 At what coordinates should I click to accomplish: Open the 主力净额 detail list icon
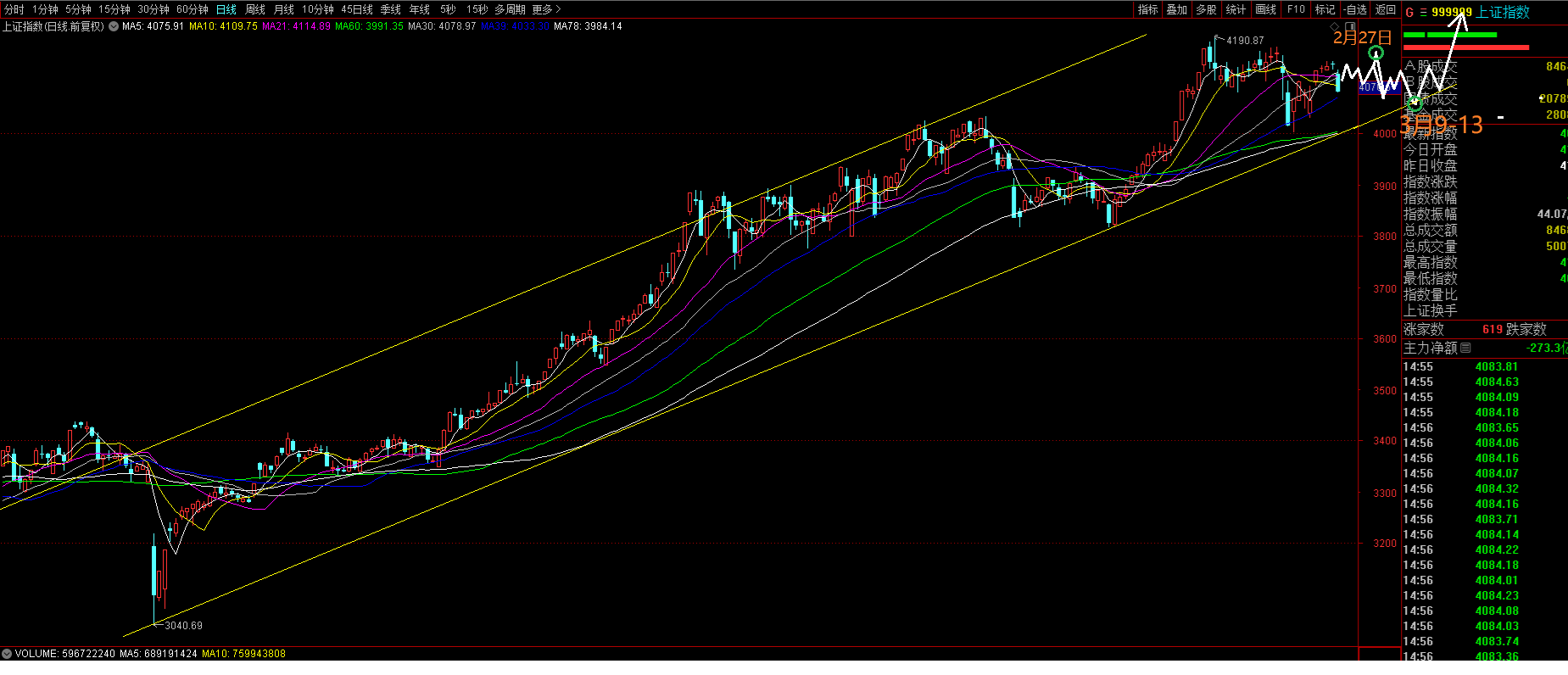[1465, 348]
